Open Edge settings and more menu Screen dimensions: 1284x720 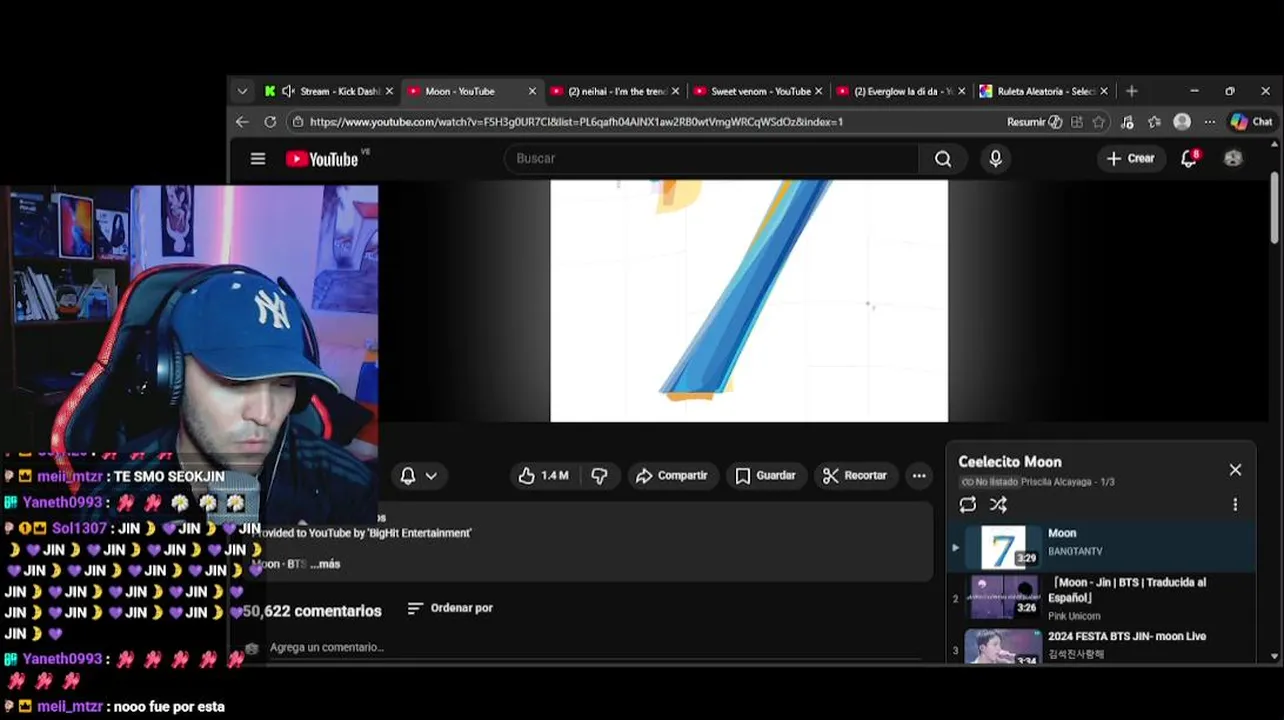point(1209,122)
